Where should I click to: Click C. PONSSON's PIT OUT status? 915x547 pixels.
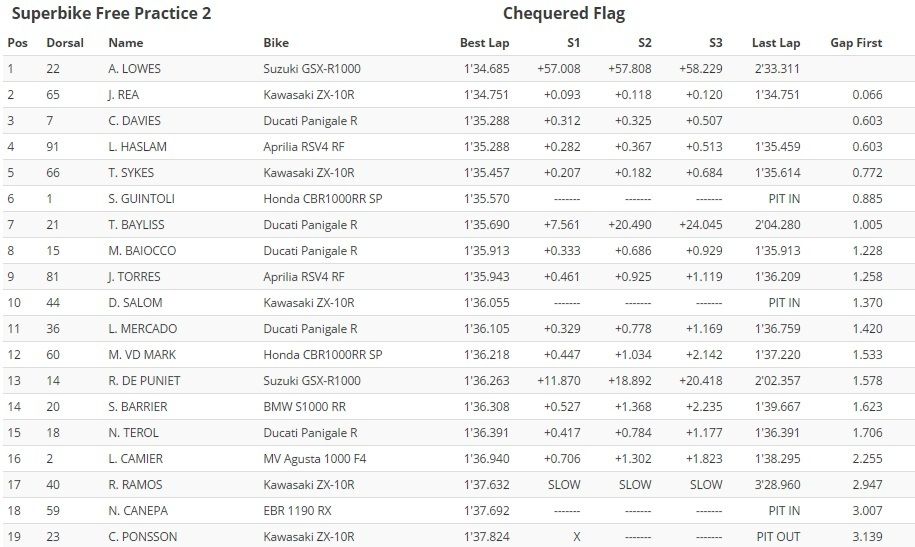coord(778,536)
